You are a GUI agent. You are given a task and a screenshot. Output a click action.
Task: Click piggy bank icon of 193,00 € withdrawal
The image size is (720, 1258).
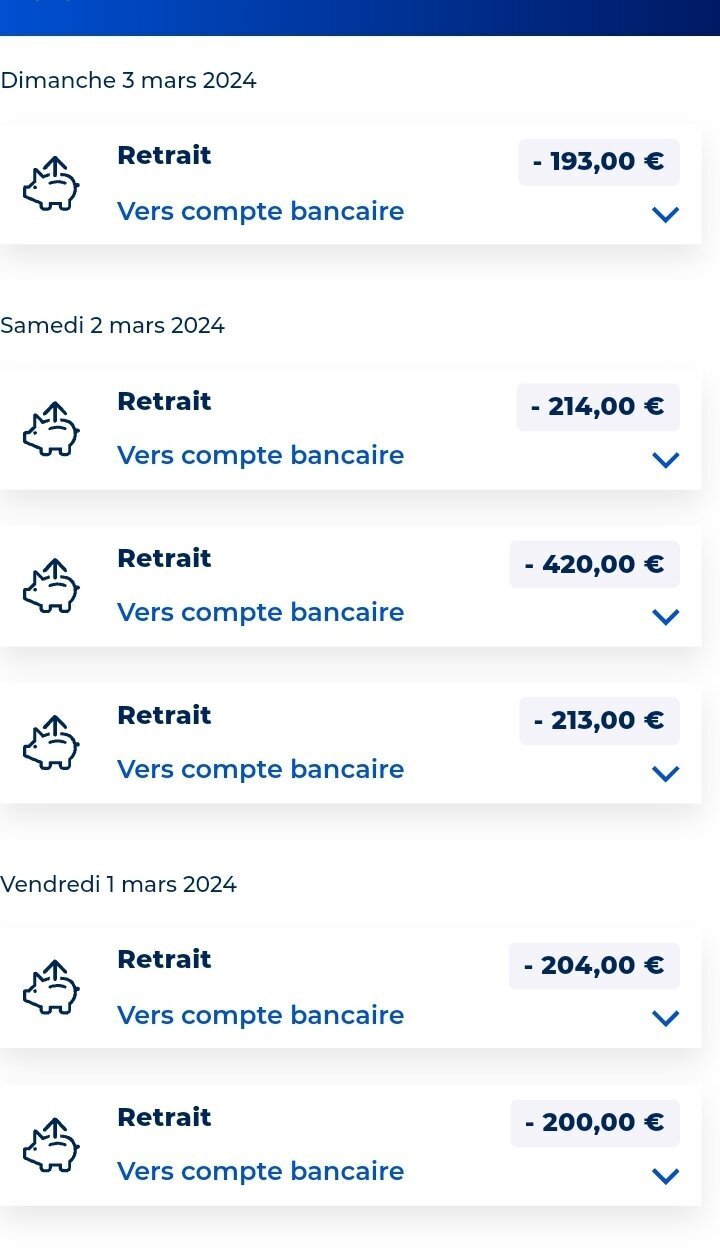pyautogui.click(x=51, y=184)
